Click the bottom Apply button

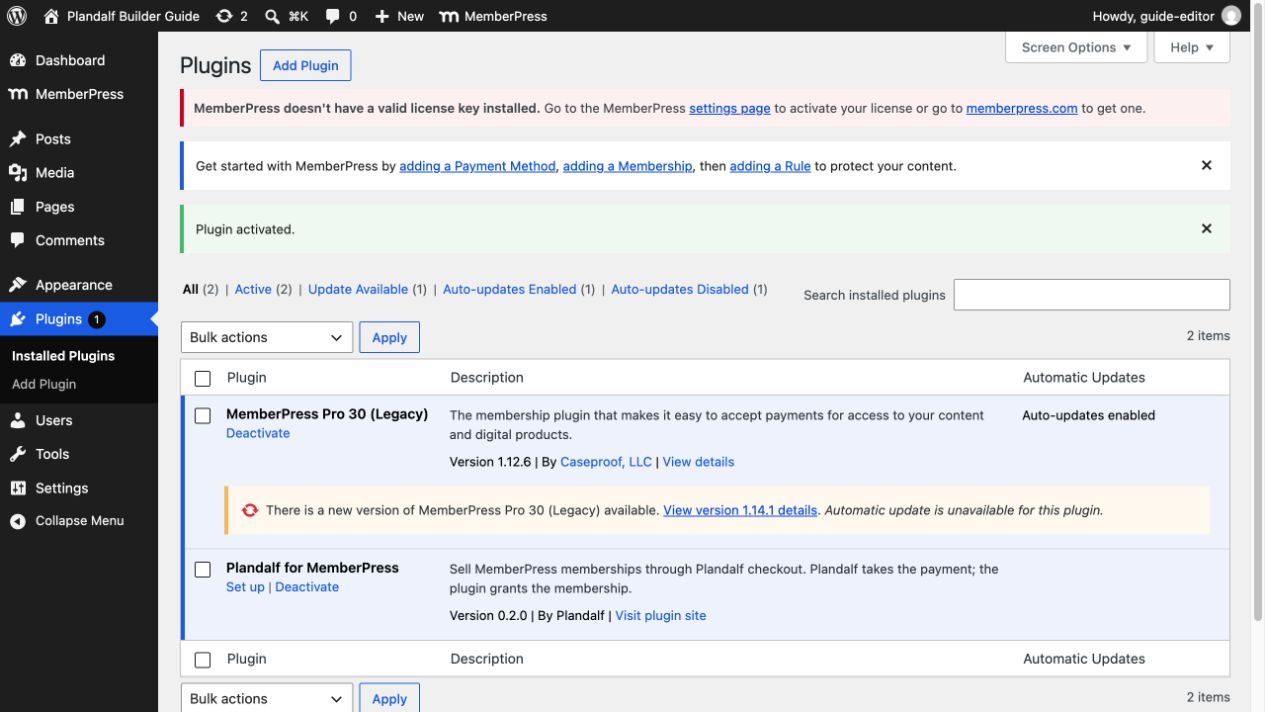pos(389,698)
